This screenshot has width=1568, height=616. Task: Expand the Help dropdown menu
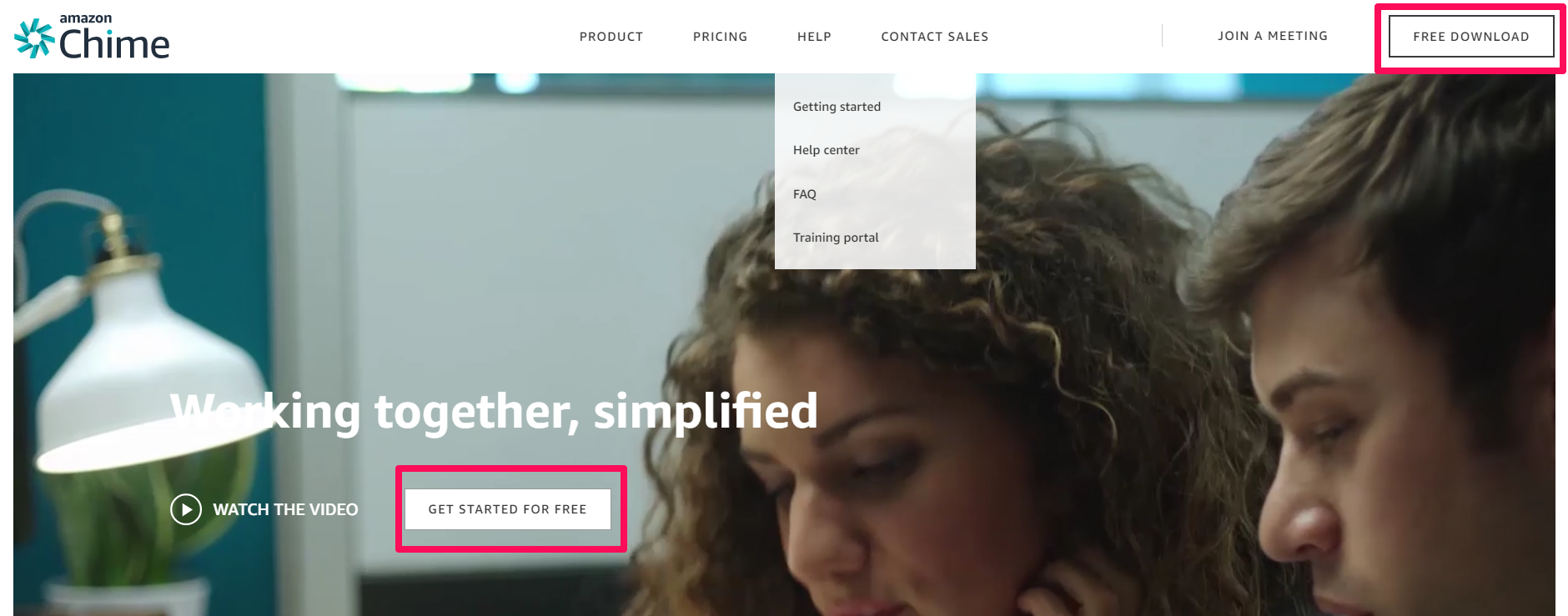814,37
